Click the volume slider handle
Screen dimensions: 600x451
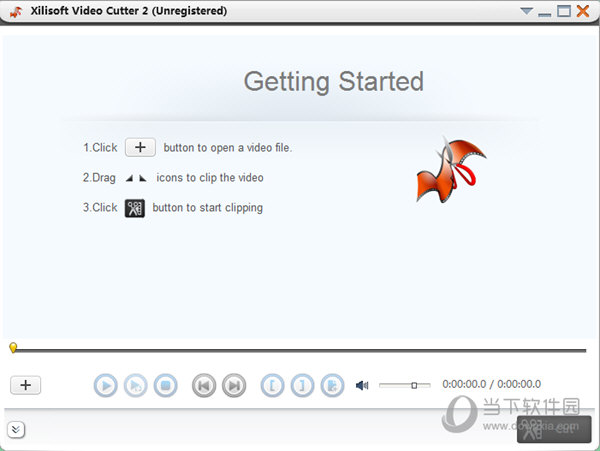click(x=414, y=385)
